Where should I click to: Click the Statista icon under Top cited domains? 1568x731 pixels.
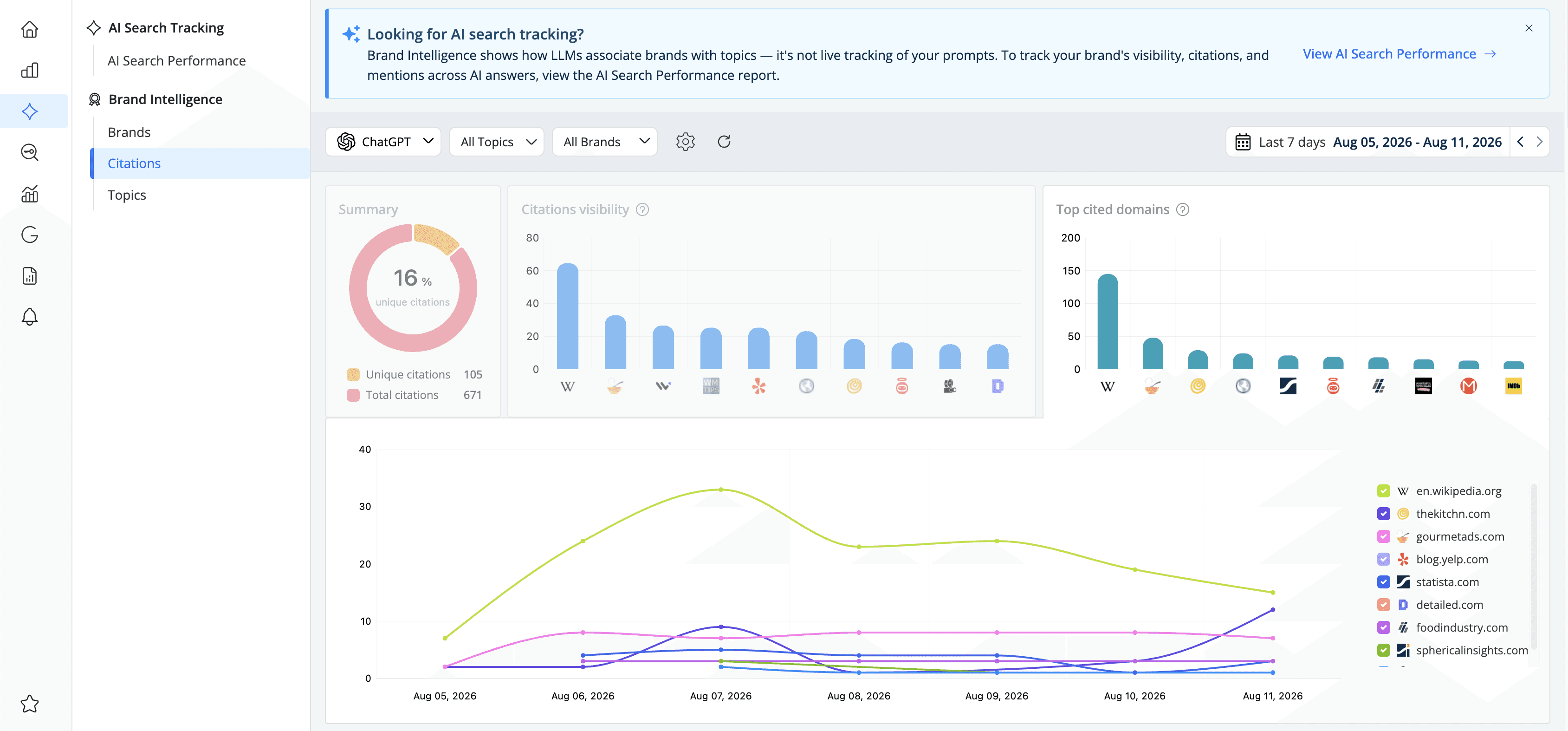coord(1287,386)
